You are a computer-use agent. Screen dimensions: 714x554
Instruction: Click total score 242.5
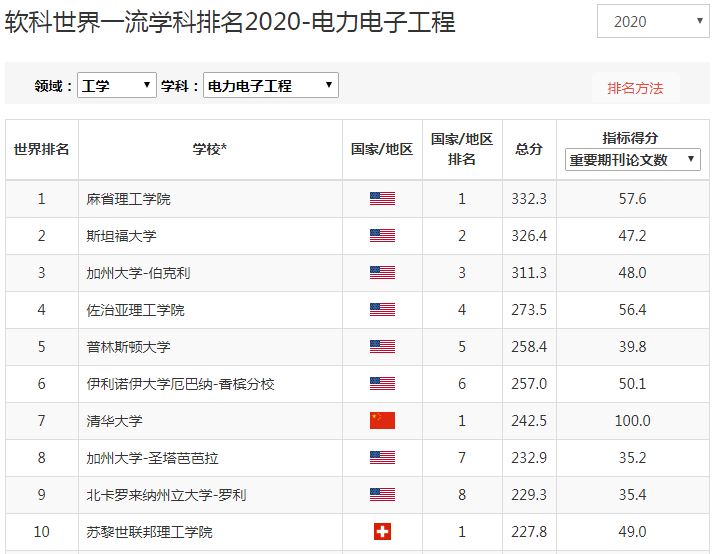tap(529, 421)
